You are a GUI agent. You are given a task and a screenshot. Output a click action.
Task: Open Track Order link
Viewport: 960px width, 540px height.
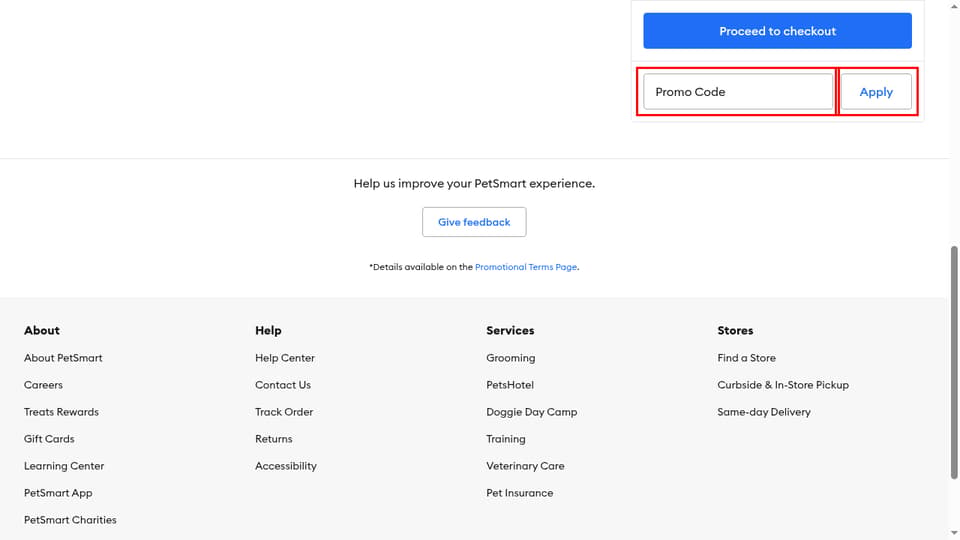coord(284,411)
